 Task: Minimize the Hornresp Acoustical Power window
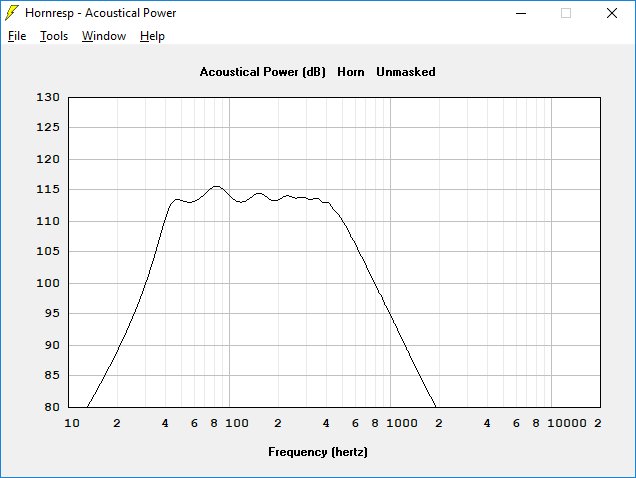[x=521, y=13]
